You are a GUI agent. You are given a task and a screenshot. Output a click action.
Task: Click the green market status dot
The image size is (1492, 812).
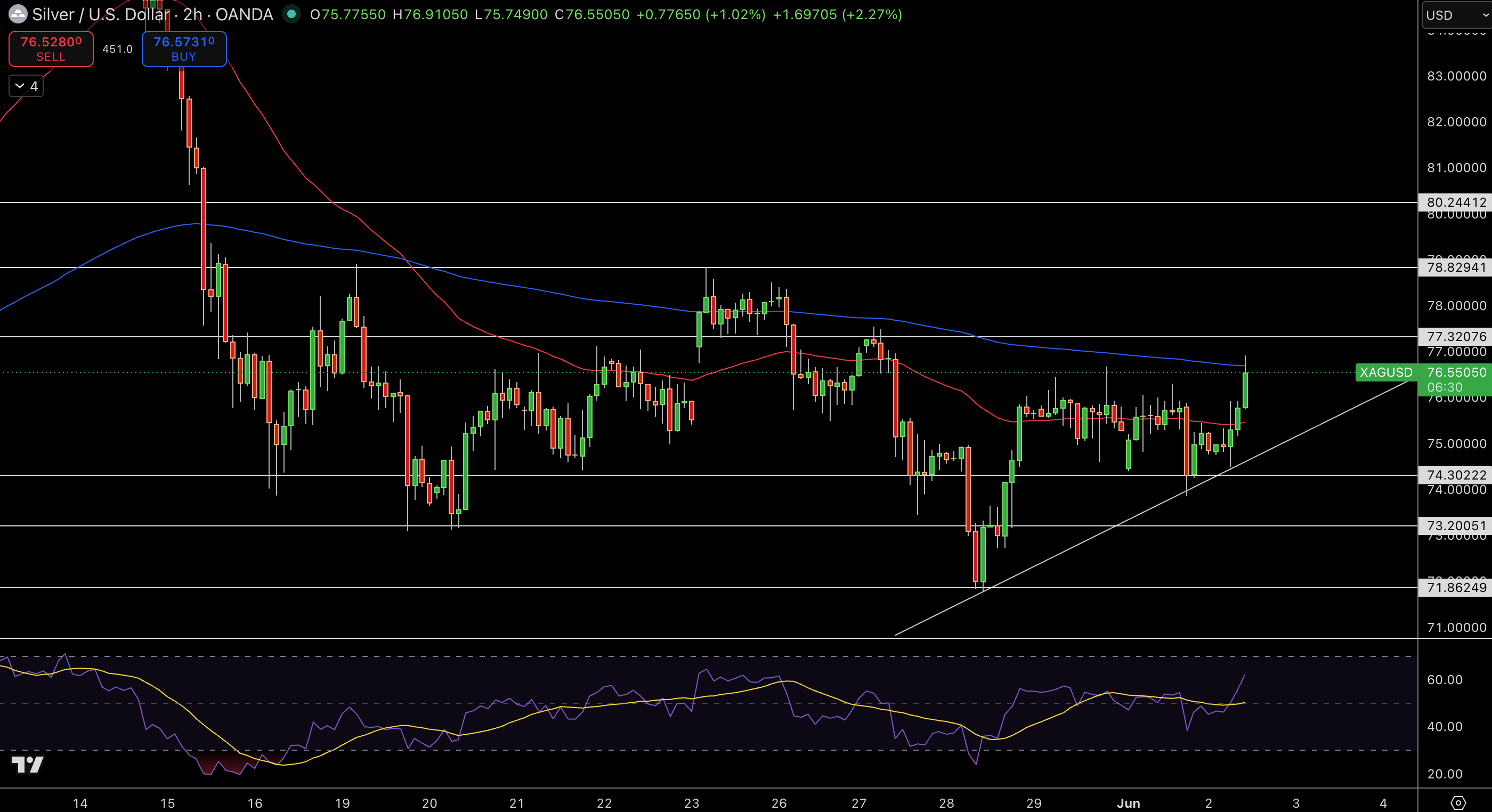pos(291,14)
